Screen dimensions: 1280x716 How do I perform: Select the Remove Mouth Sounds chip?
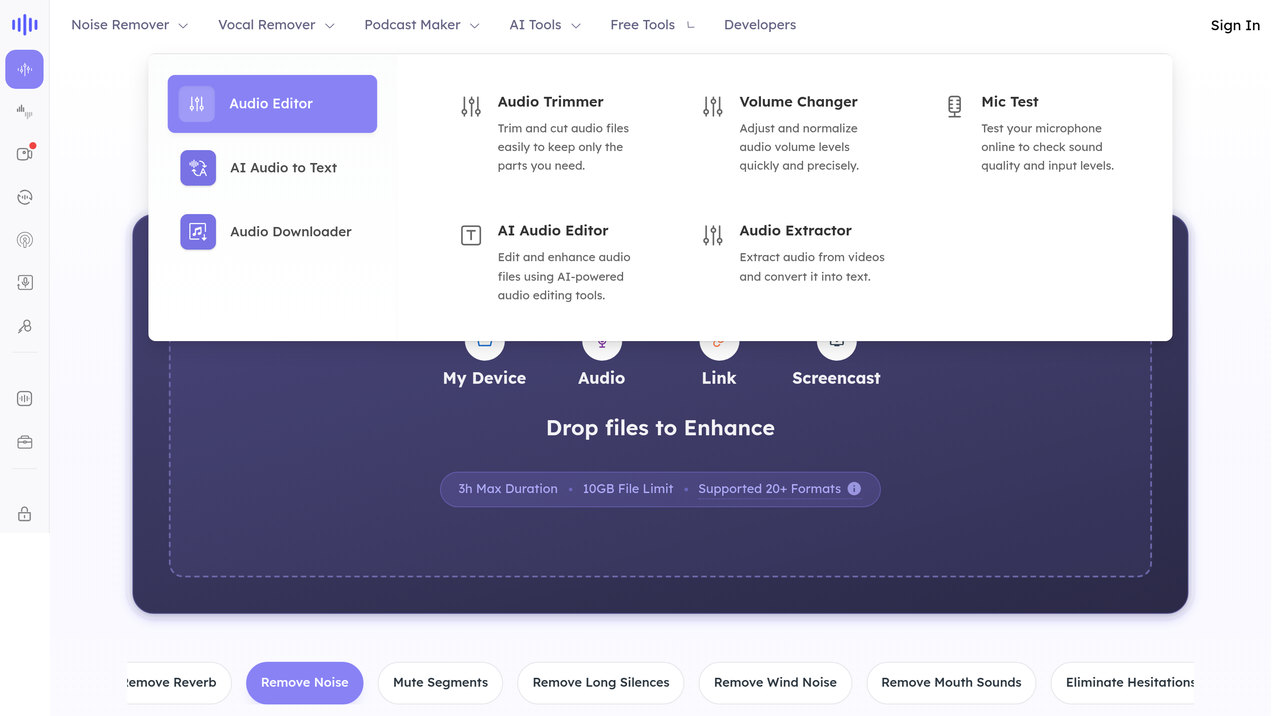pyautogui.click(x=951, y=683)
